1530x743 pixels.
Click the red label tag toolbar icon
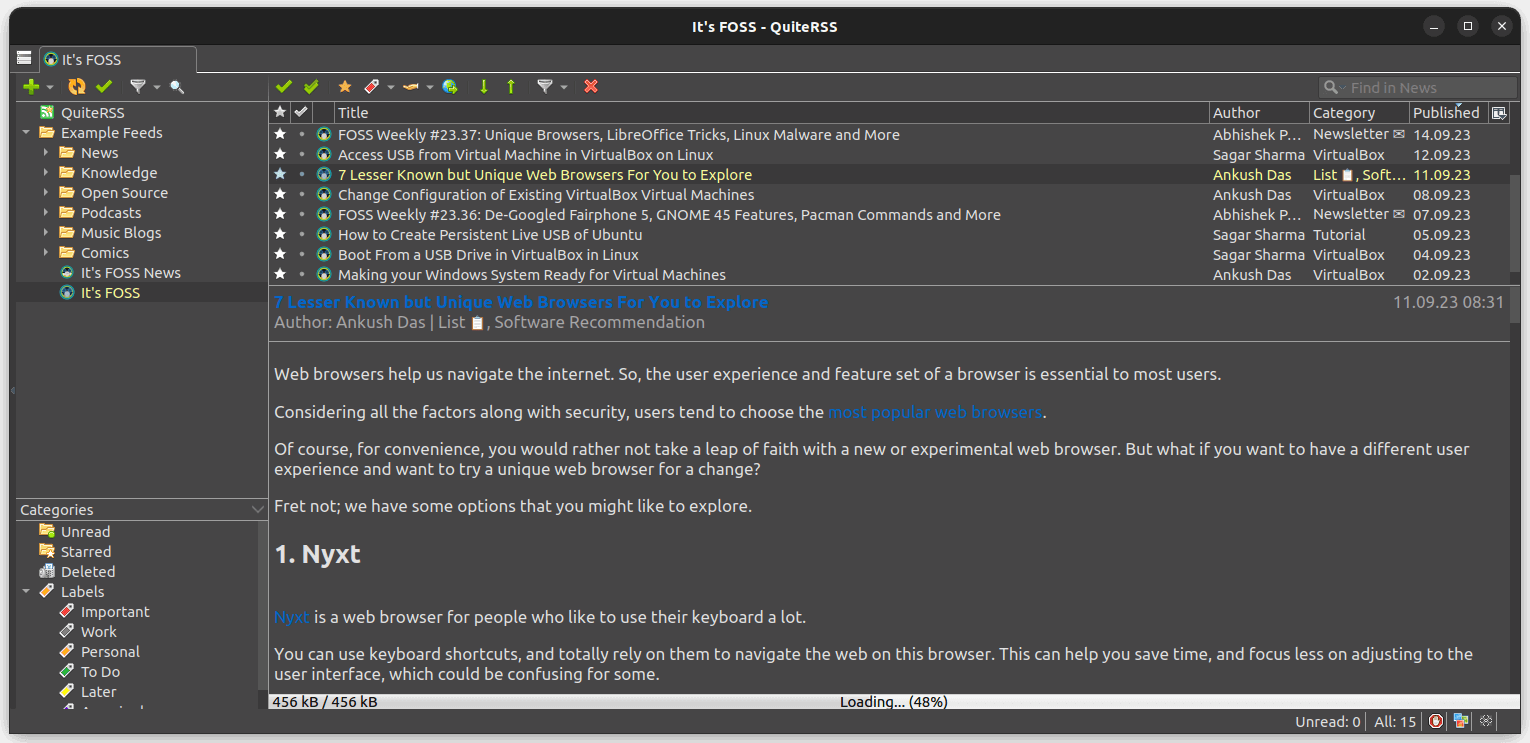click(371, 87)
